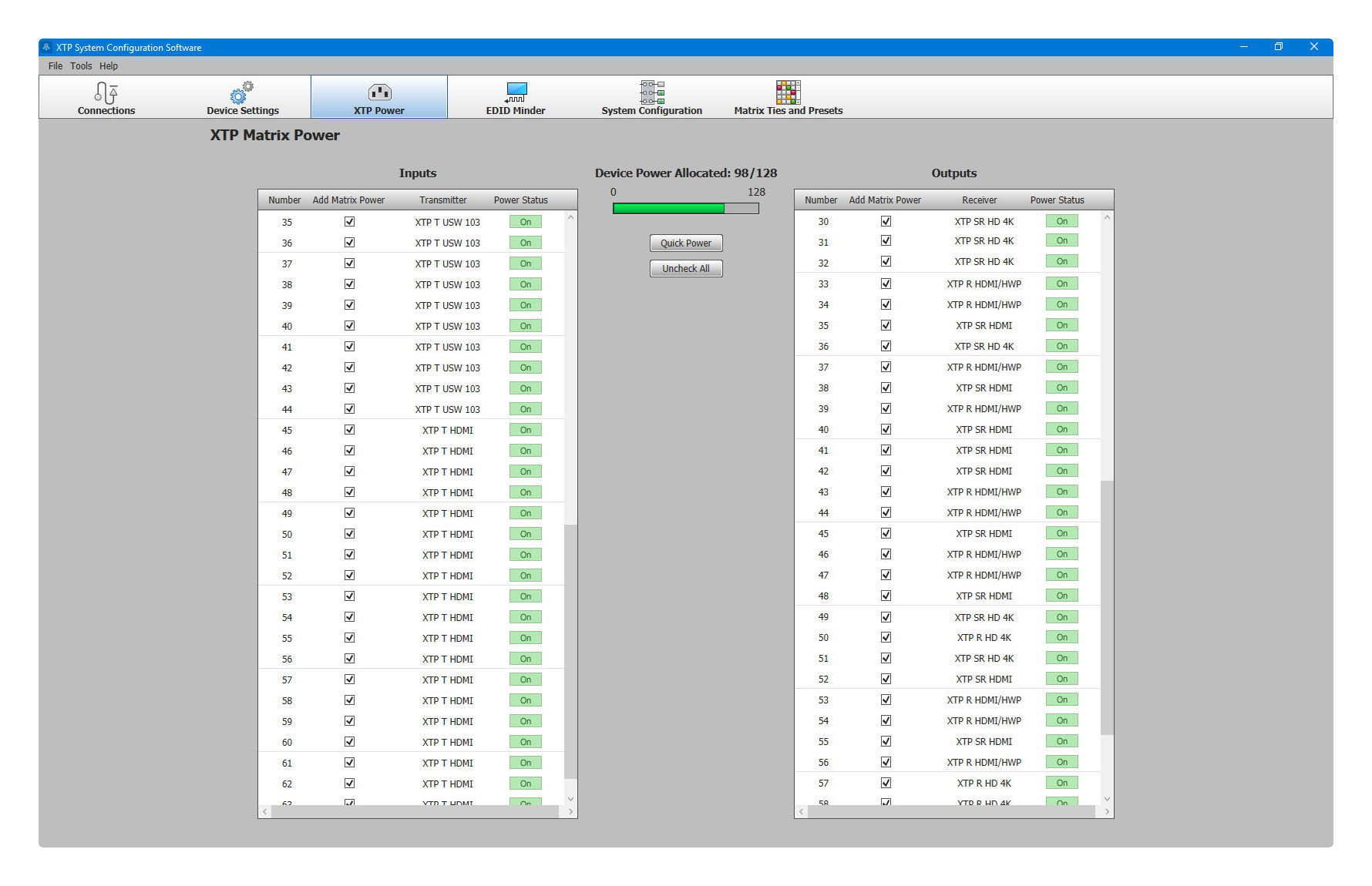Select XTP R HD 4K in output row 50
Viewport: 1372px width, 886px height.
click(x=984, y=637)
